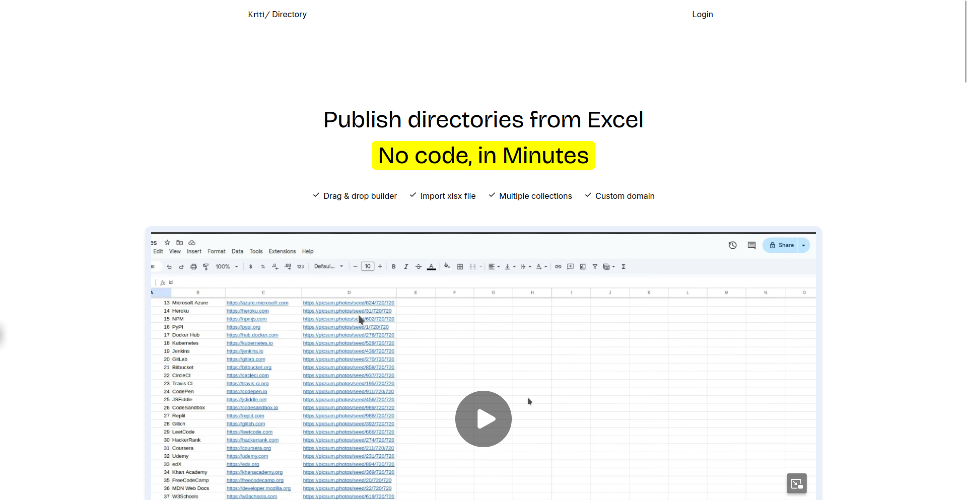
Task: Click the font size field showing 10
Action: tap(368, 267)
